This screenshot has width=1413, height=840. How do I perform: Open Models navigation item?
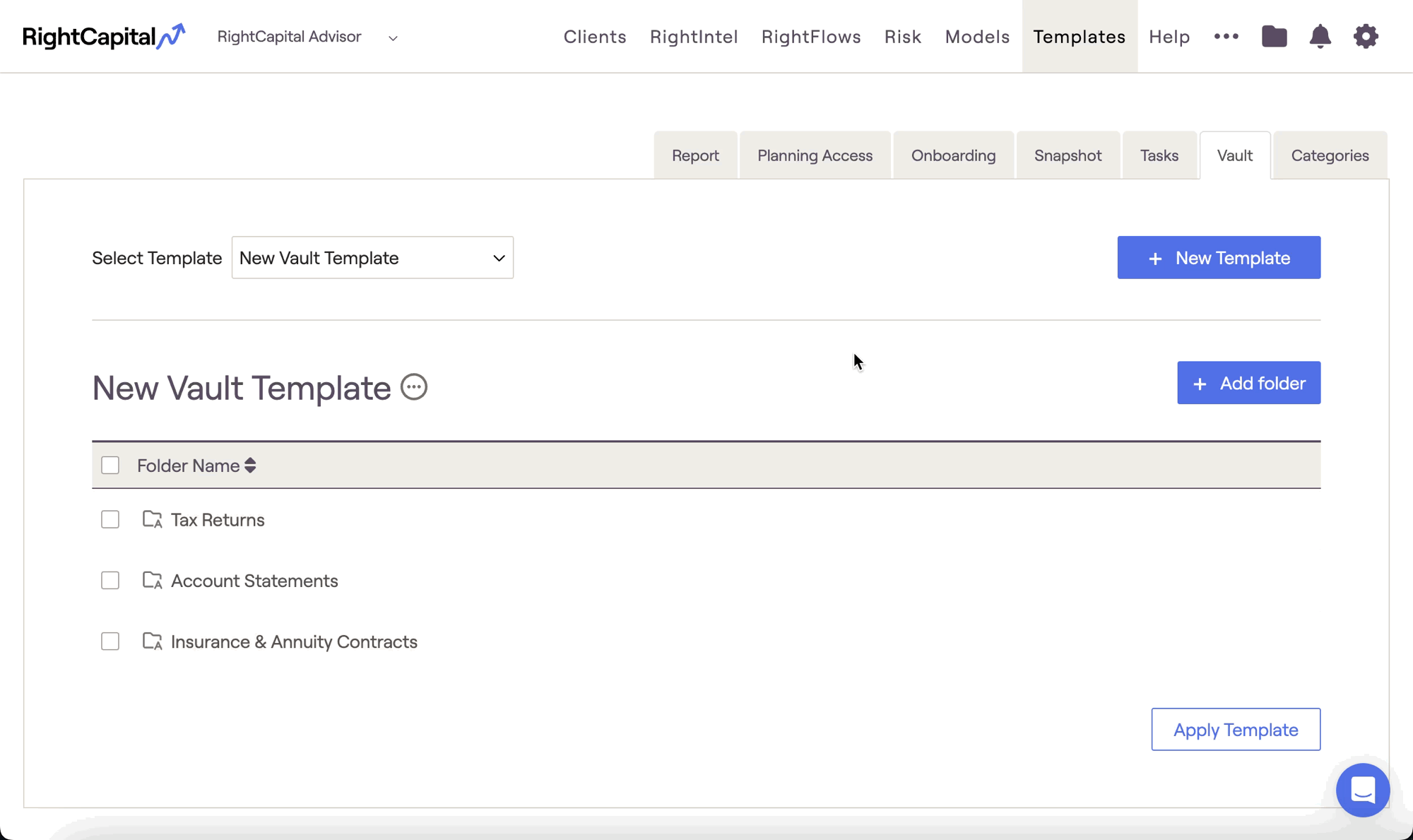click(977, 37)
